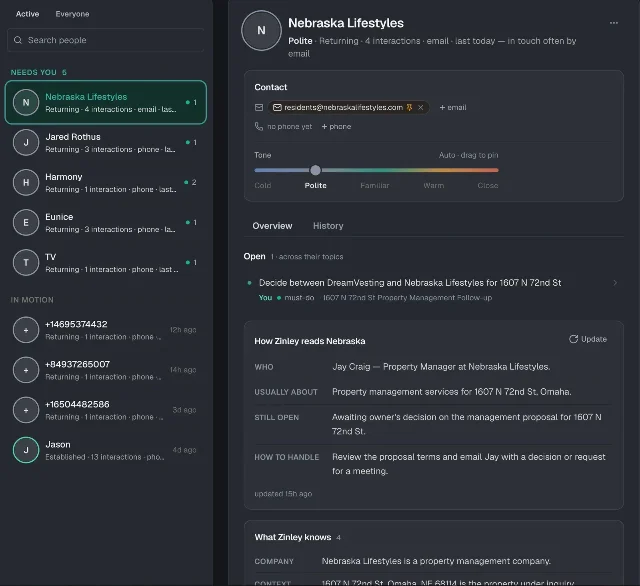Add a phone number with + phone
This screenshot has width=640, height=586.
point(336,127)
